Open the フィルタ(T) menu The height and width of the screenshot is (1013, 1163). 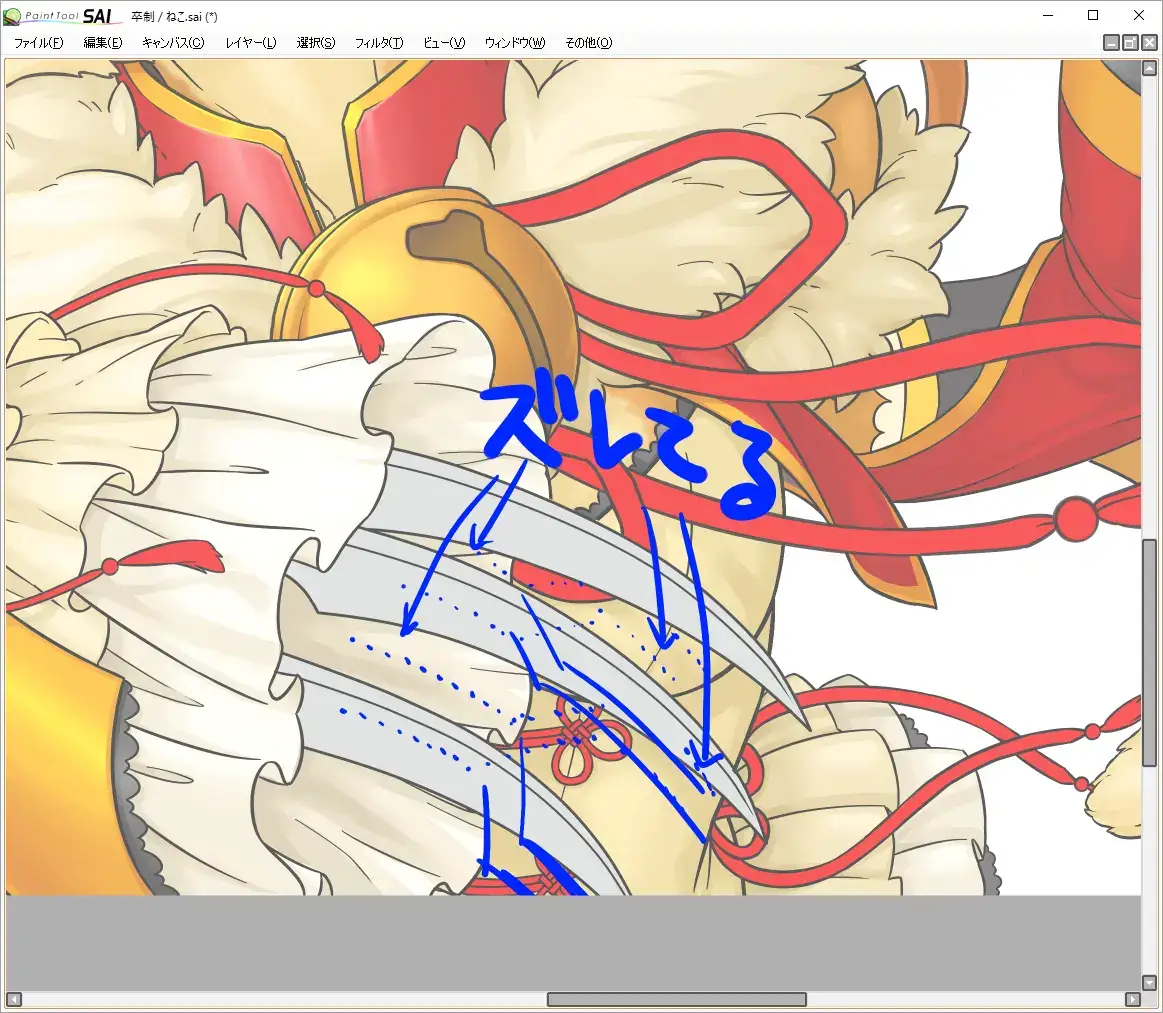[x=379, y=43]
